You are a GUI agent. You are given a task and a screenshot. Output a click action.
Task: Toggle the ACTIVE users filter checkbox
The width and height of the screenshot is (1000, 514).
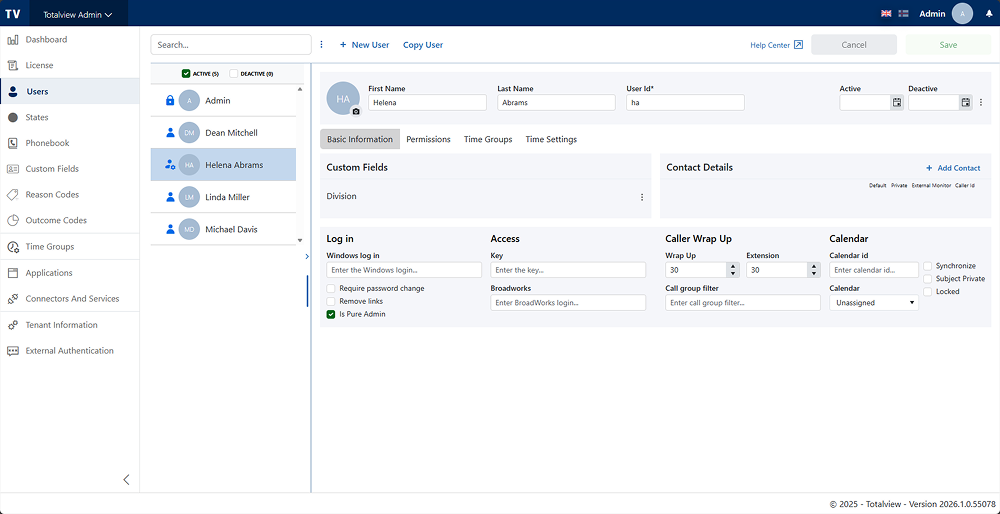coord(186,74)
